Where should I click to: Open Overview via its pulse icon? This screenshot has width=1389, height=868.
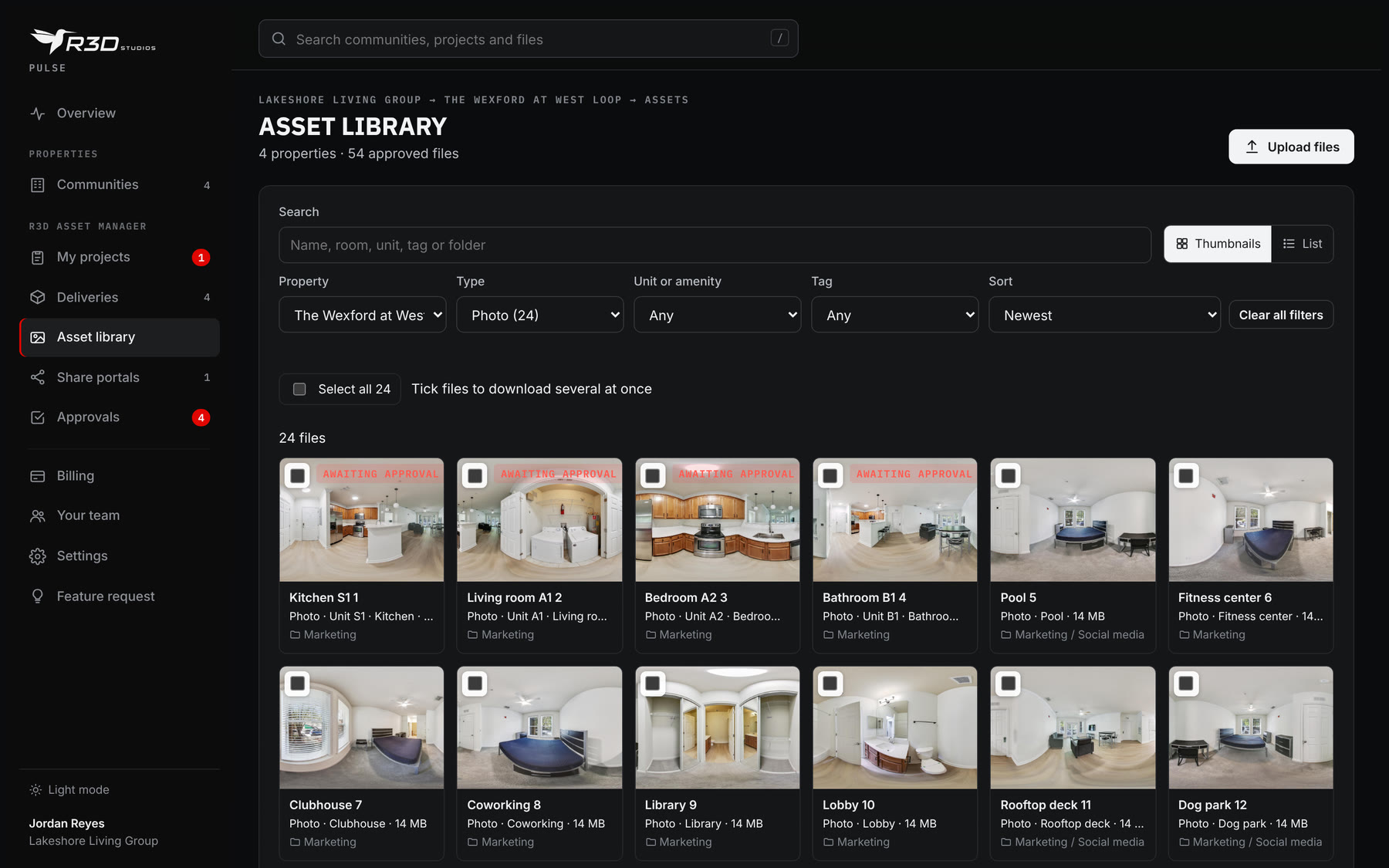tap(38, 113)
